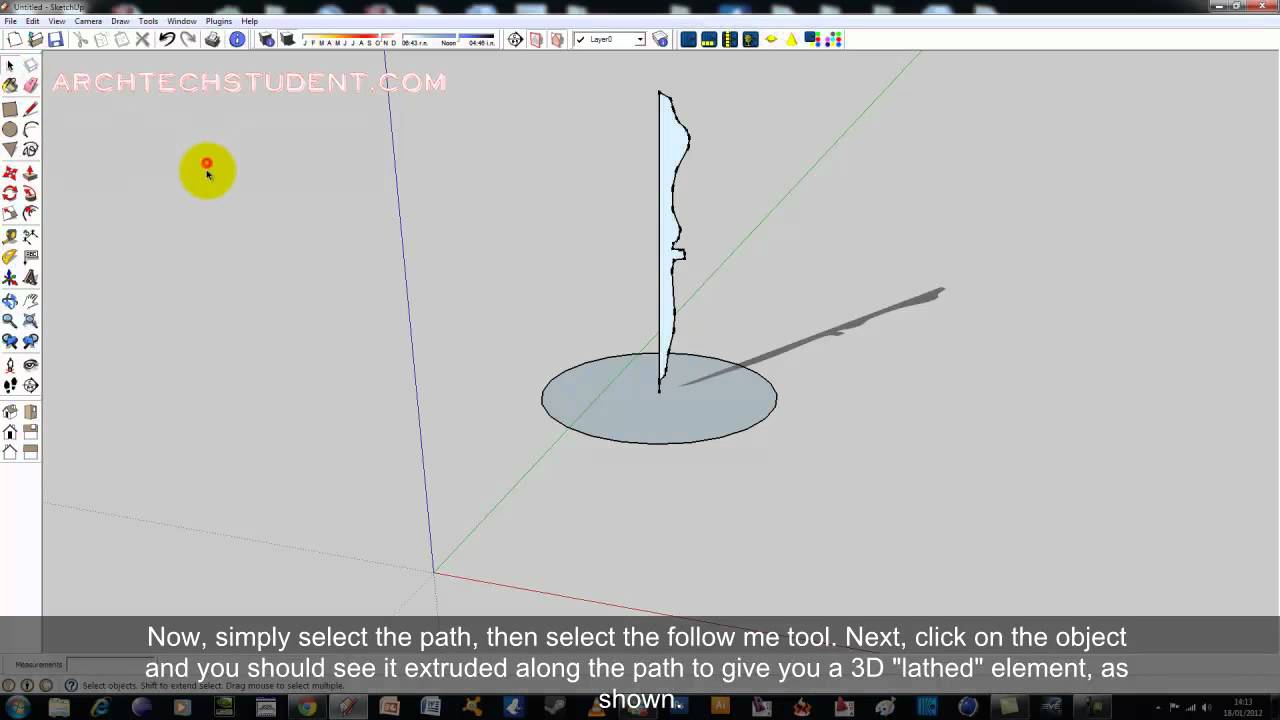Select the Zoom magnifier tool
The height and width of the screenshot is (720, 1280).
[10, 321]
